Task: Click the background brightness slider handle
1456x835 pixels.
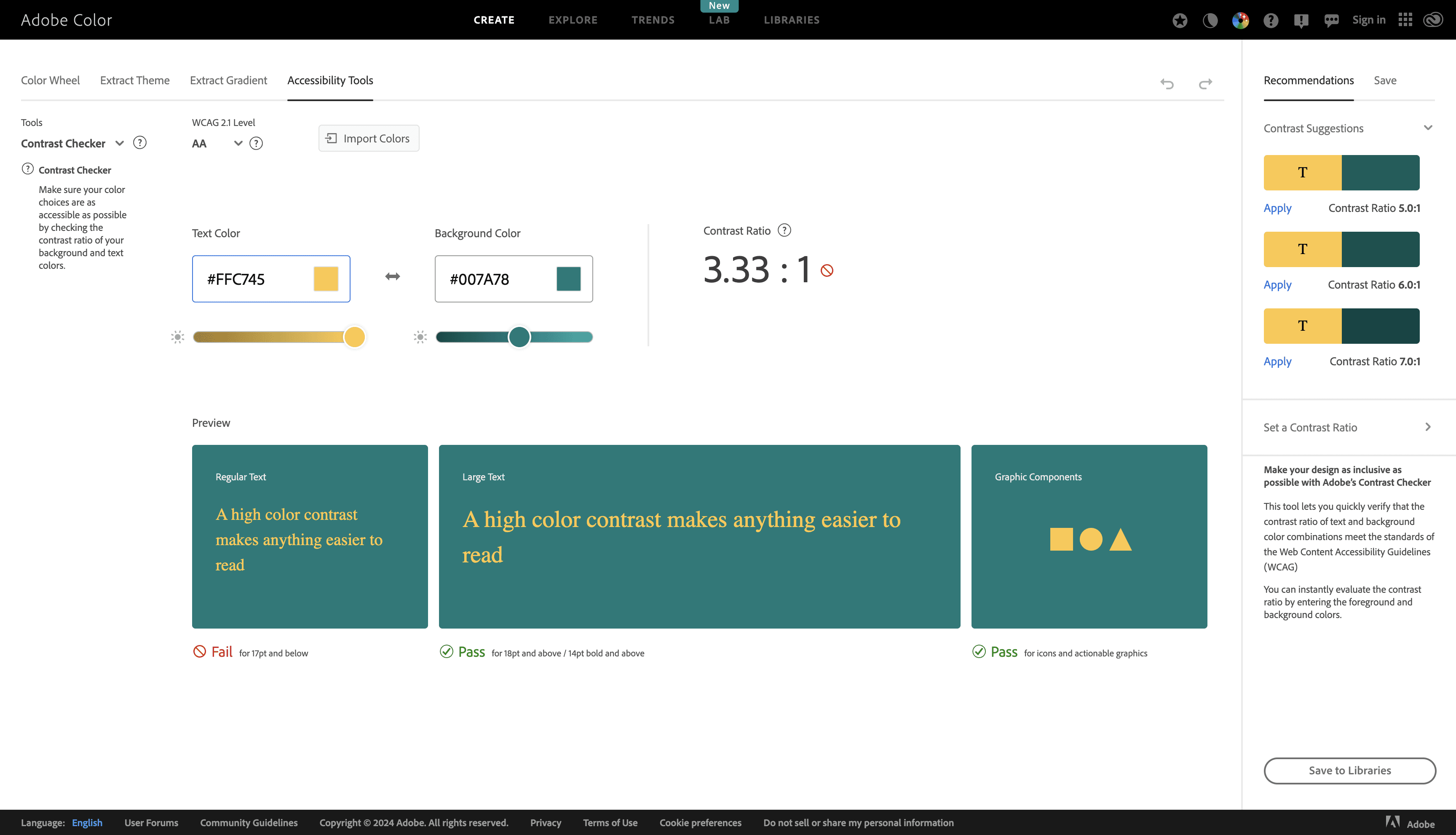Action: 519,337
